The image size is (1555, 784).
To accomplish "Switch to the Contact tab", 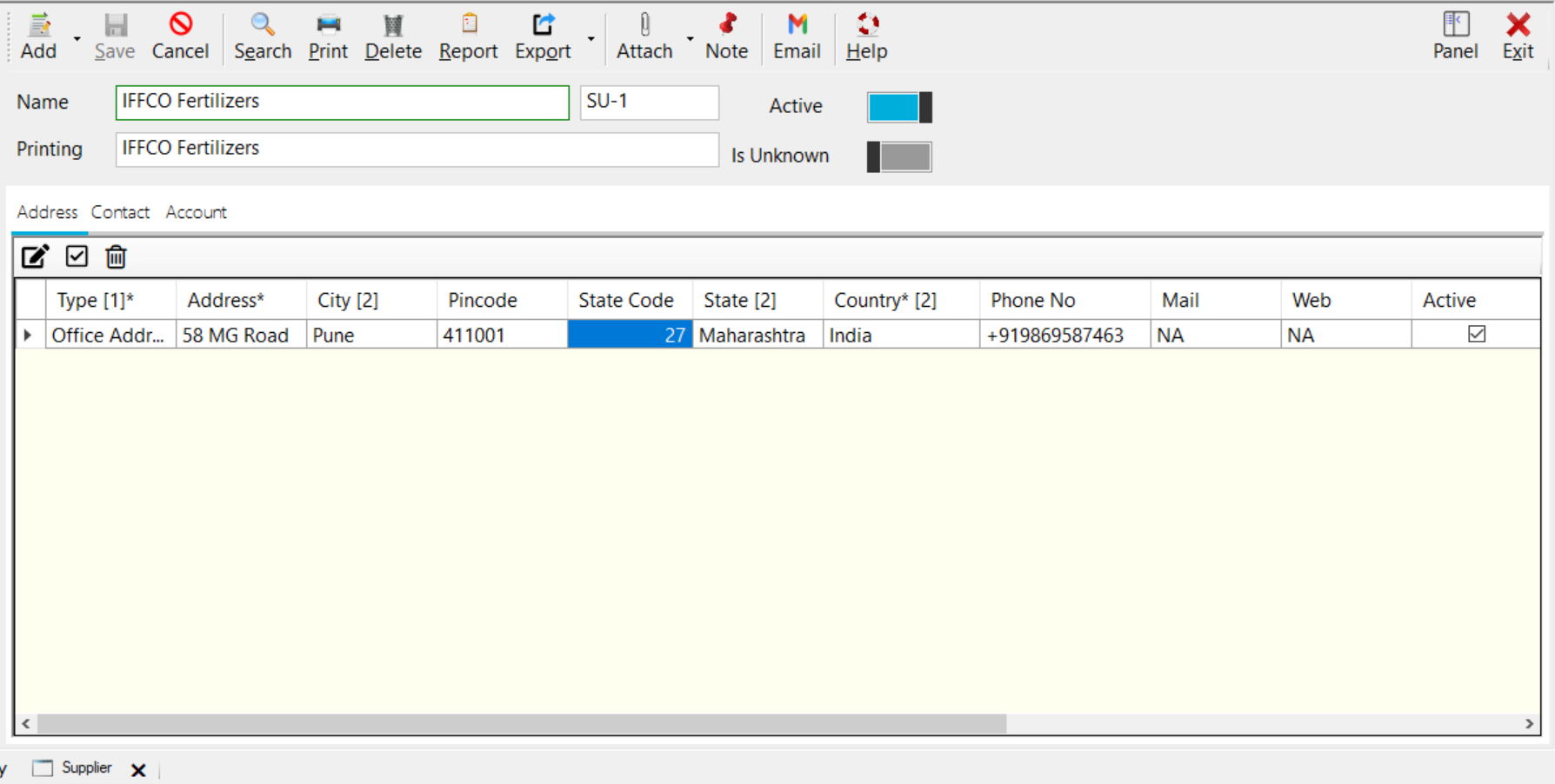I will click(120, 212).
